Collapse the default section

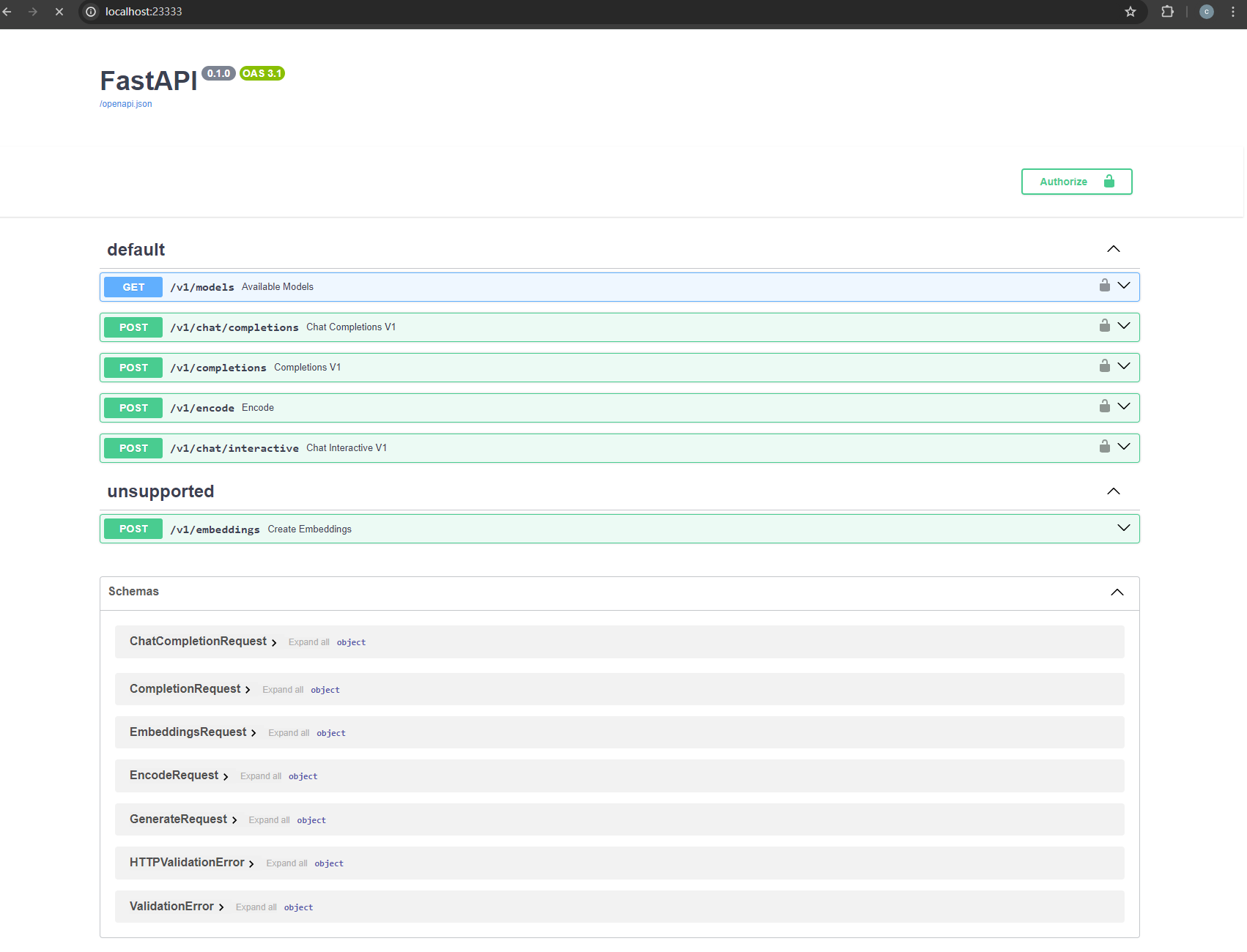1114,249
